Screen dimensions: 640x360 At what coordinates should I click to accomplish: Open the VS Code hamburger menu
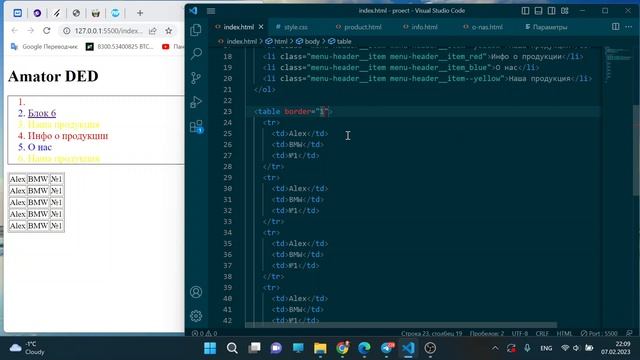click(x=211, y=11)
